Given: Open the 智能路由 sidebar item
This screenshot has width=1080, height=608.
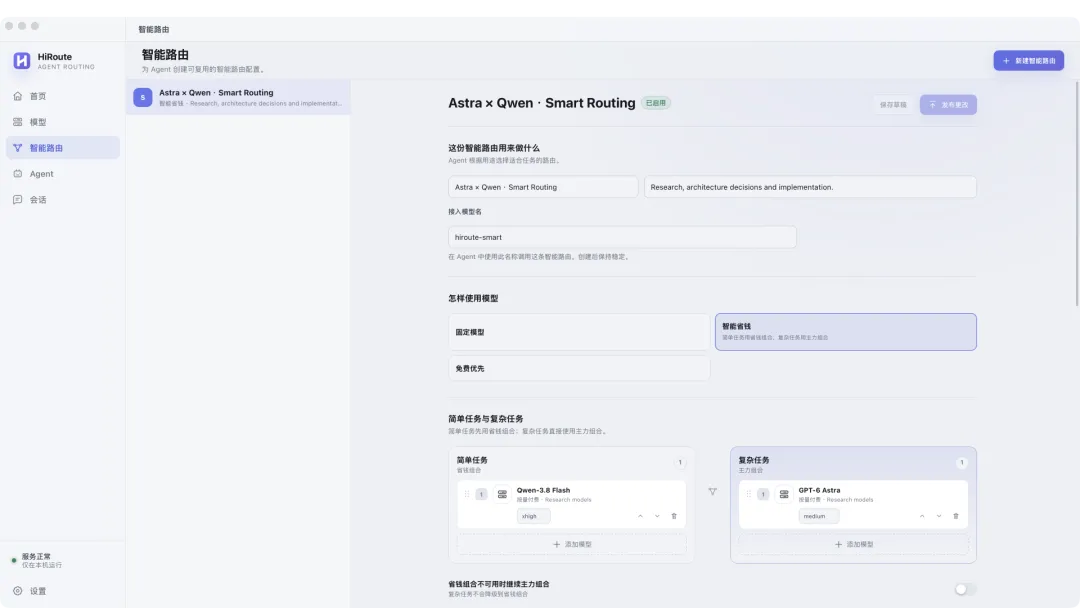Looking at the screenshot, I should (x=63, y=148).
